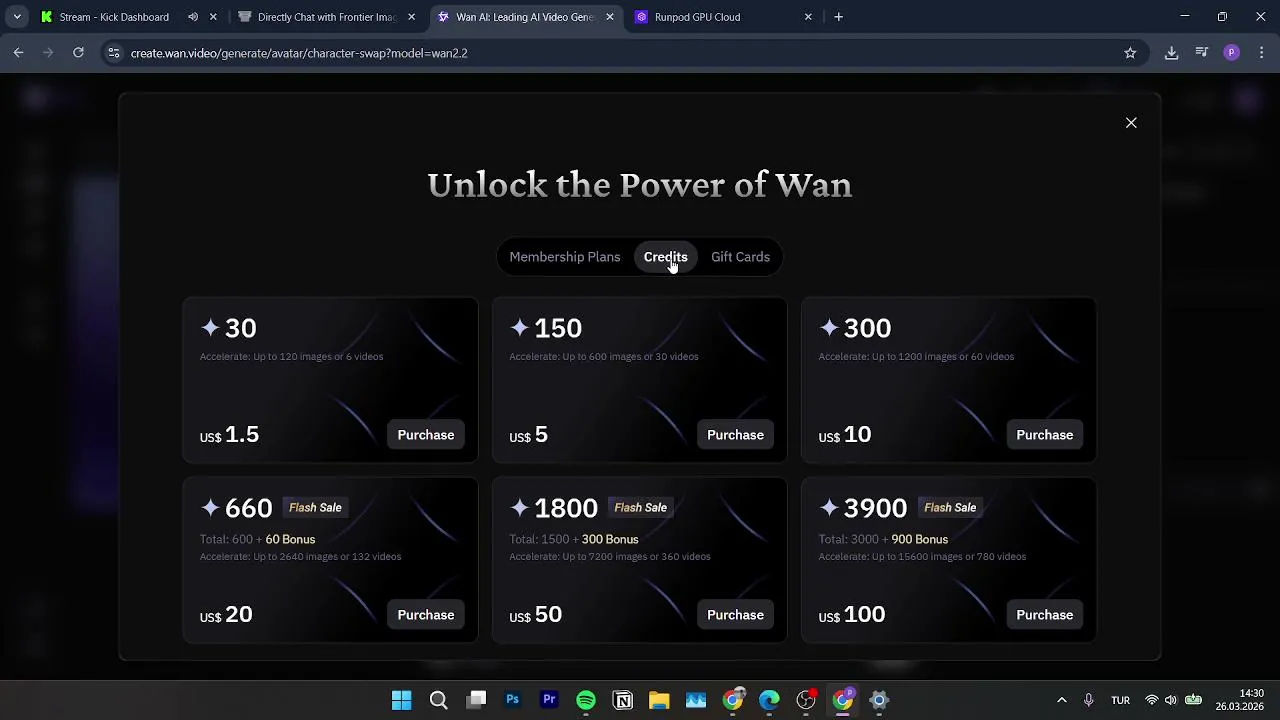
Task: Purchase the 30 credits pack
Action: click(x=426, y=435)
